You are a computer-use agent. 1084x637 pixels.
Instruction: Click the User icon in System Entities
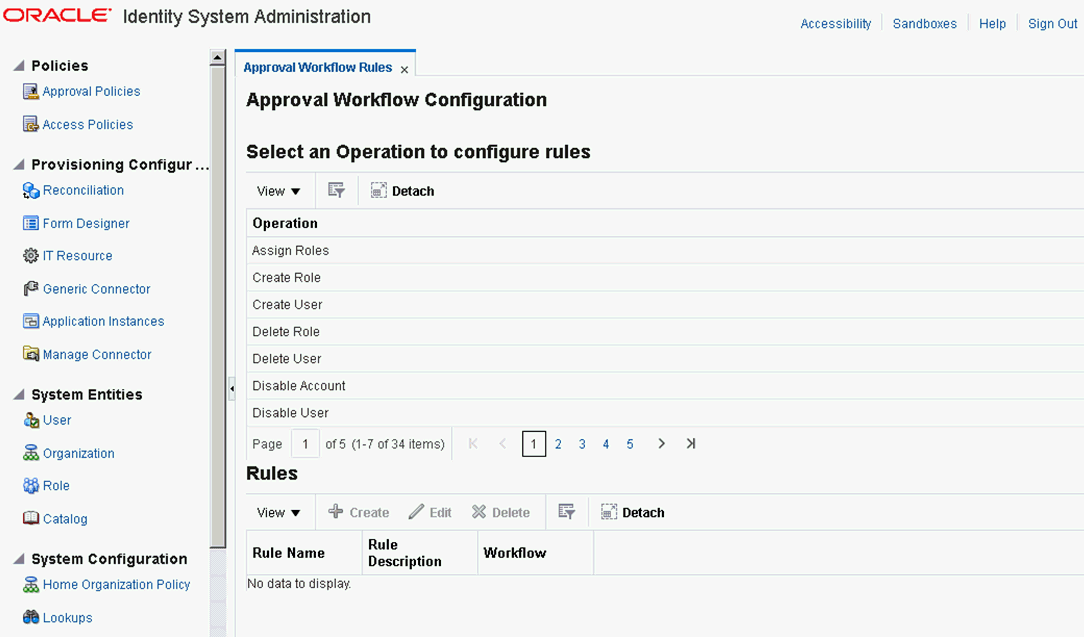(x=31, y=421)
